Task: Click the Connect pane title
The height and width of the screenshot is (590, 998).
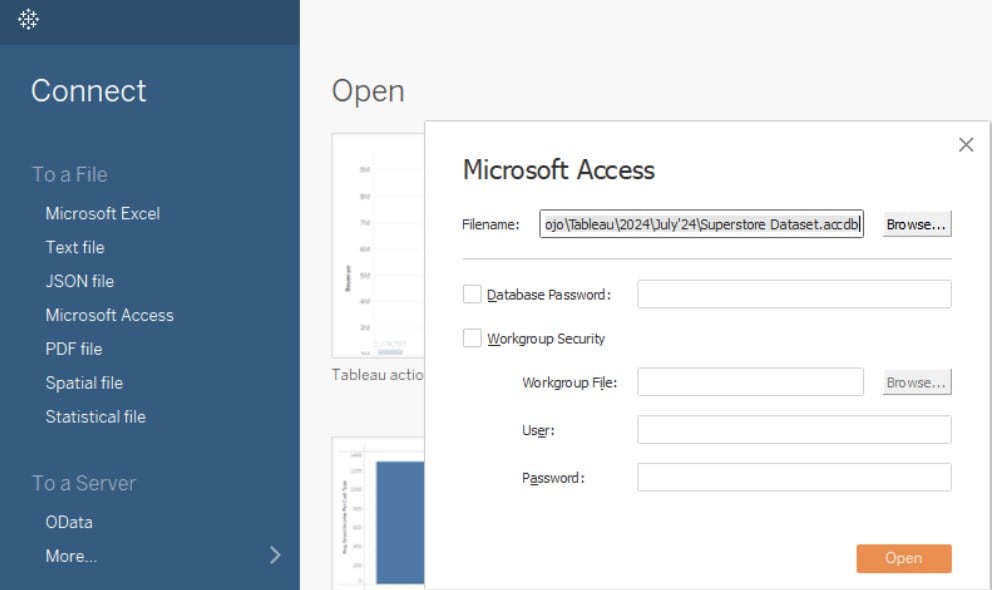Action: coord(88,90)
